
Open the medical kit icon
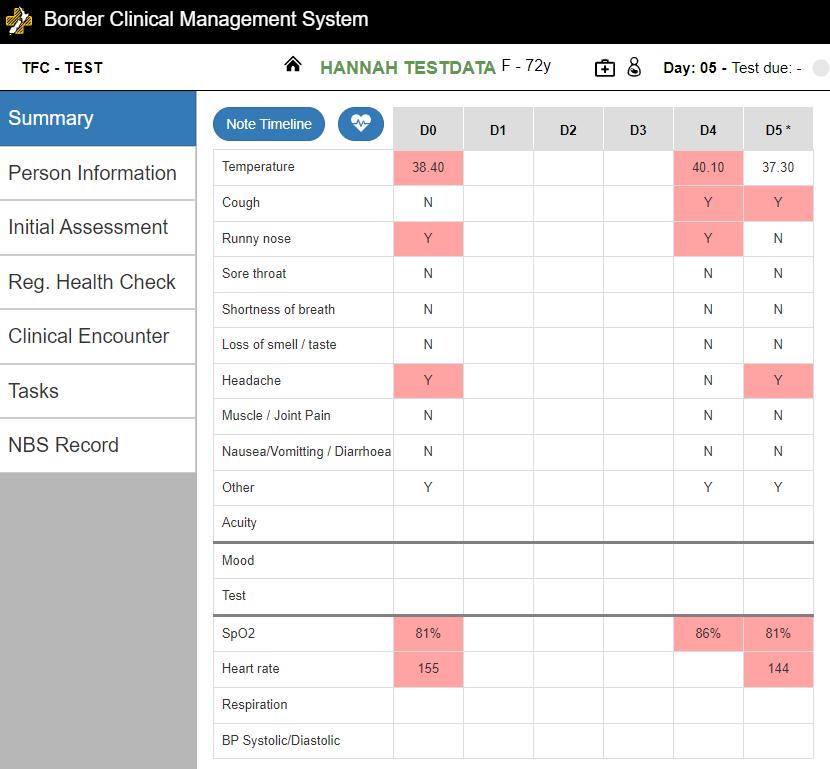tap(605, 68)
